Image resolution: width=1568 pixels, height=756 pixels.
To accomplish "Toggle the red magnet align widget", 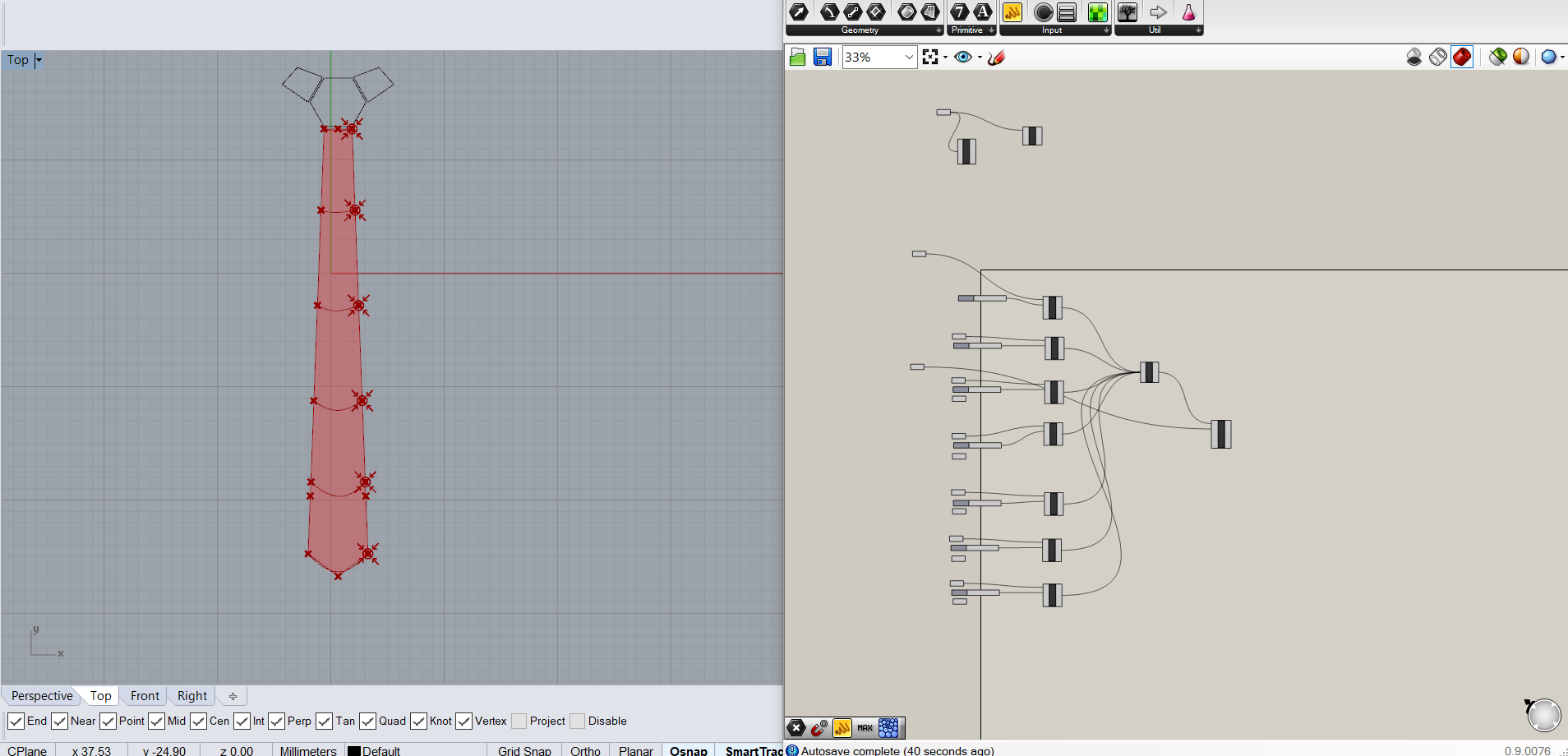I will pos(819,727).
